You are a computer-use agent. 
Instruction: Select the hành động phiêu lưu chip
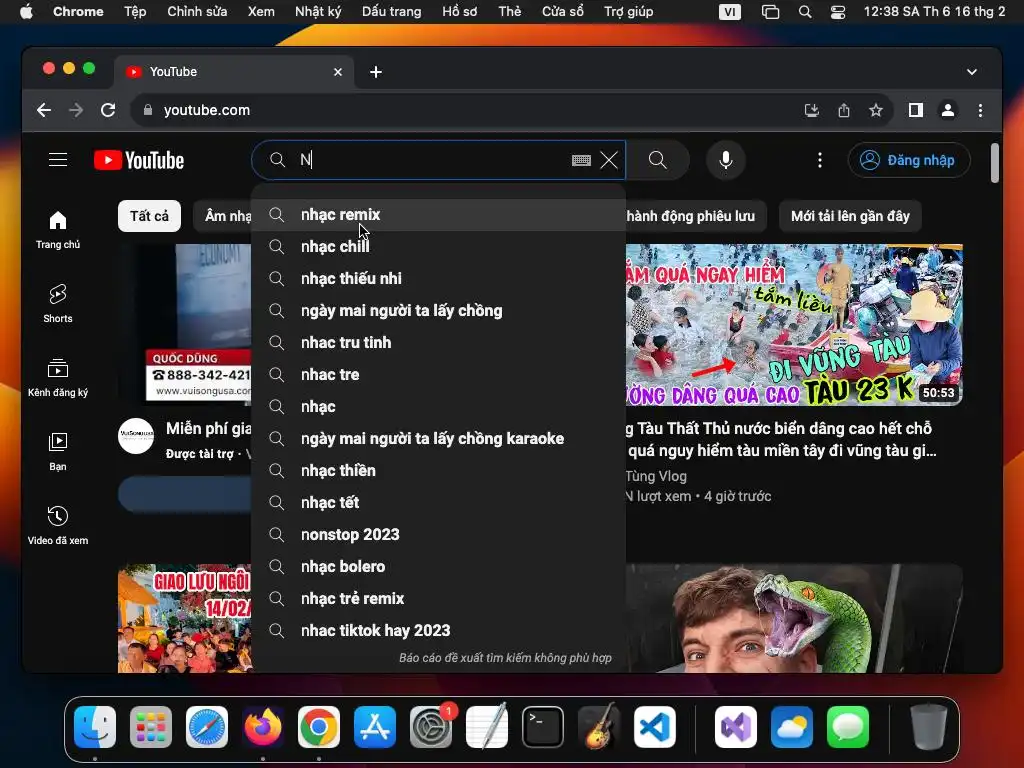pyautogui.click(x=695, y=216)
